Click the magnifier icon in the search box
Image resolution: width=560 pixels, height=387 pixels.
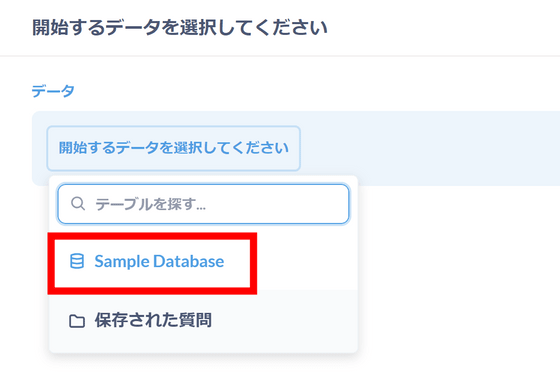pyautogui.click(x=78, y=204)
